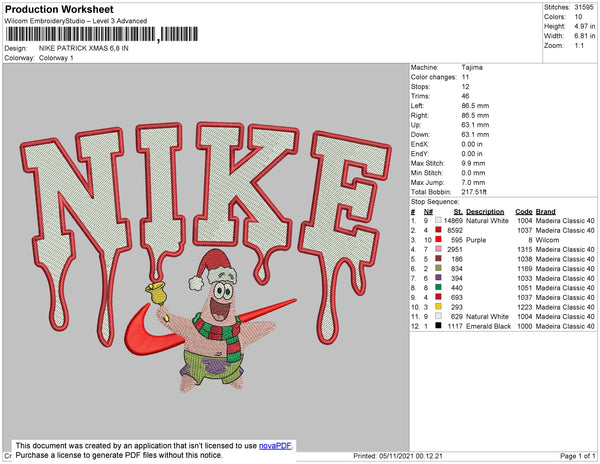Click the Stops value 12
Image resolution: width=600 pixels, height=464 pixels.
point(465,86)
